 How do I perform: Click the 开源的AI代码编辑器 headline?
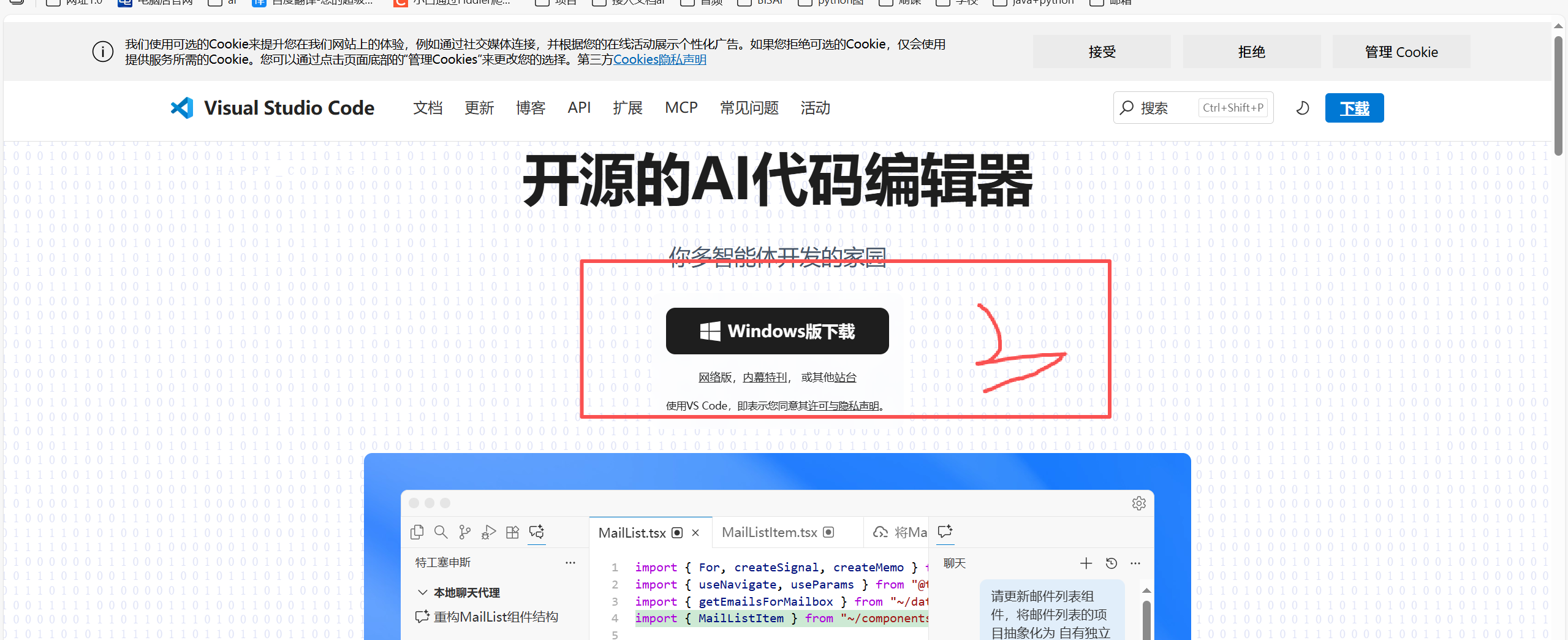(777, 181)
